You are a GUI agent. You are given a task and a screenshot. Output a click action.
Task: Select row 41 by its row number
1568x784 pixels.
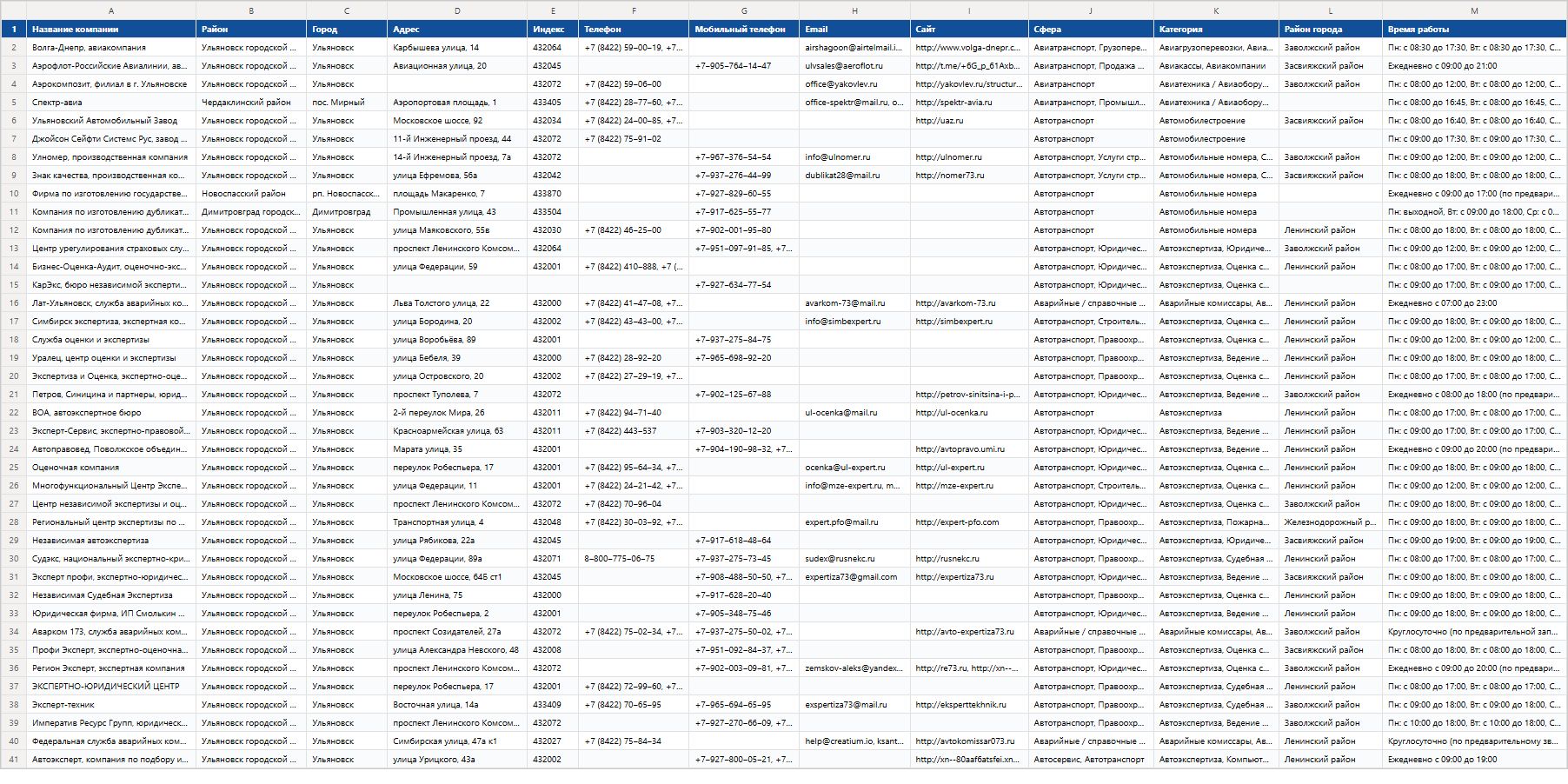click(x=13, y=760)
